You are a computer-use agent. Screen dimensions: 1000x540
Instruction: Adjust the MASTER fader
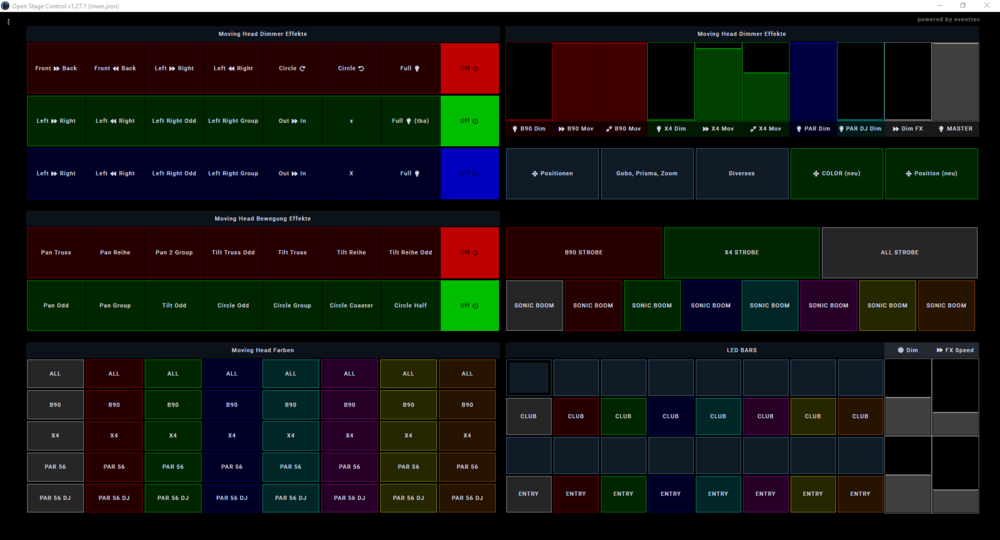pos(955,82)
